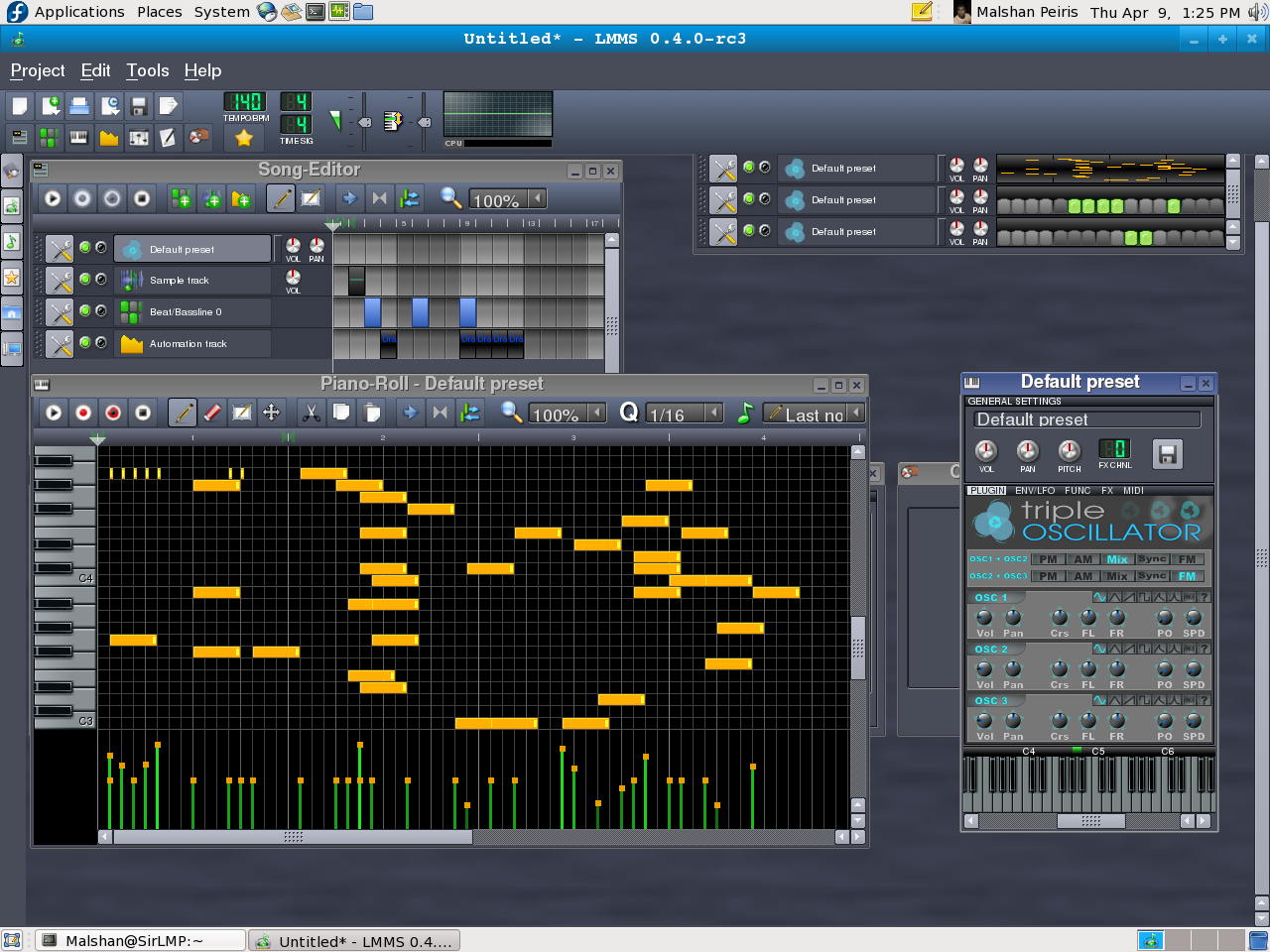The height and width of the screenshot is (952, 1270).
Task: Toggle the Automation track green mute LED
Action: click(85, 343)
